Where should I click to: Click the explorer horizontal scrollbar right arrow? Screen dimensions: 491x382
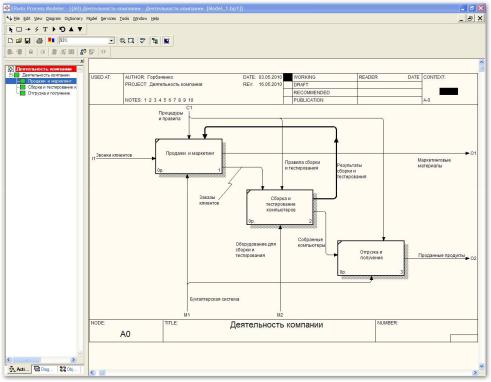73,360
